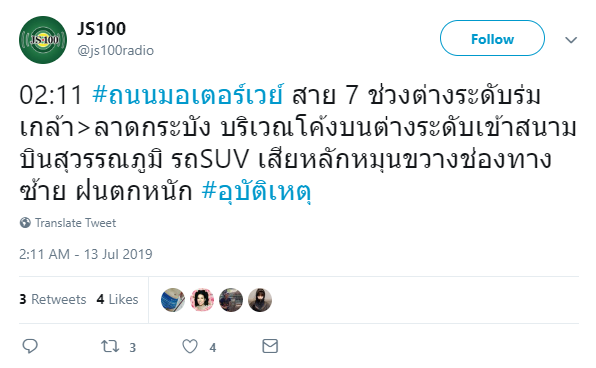Open the tweet options chevron menu
The width and height of the screenshot is (596, 368).
[571, 40]
